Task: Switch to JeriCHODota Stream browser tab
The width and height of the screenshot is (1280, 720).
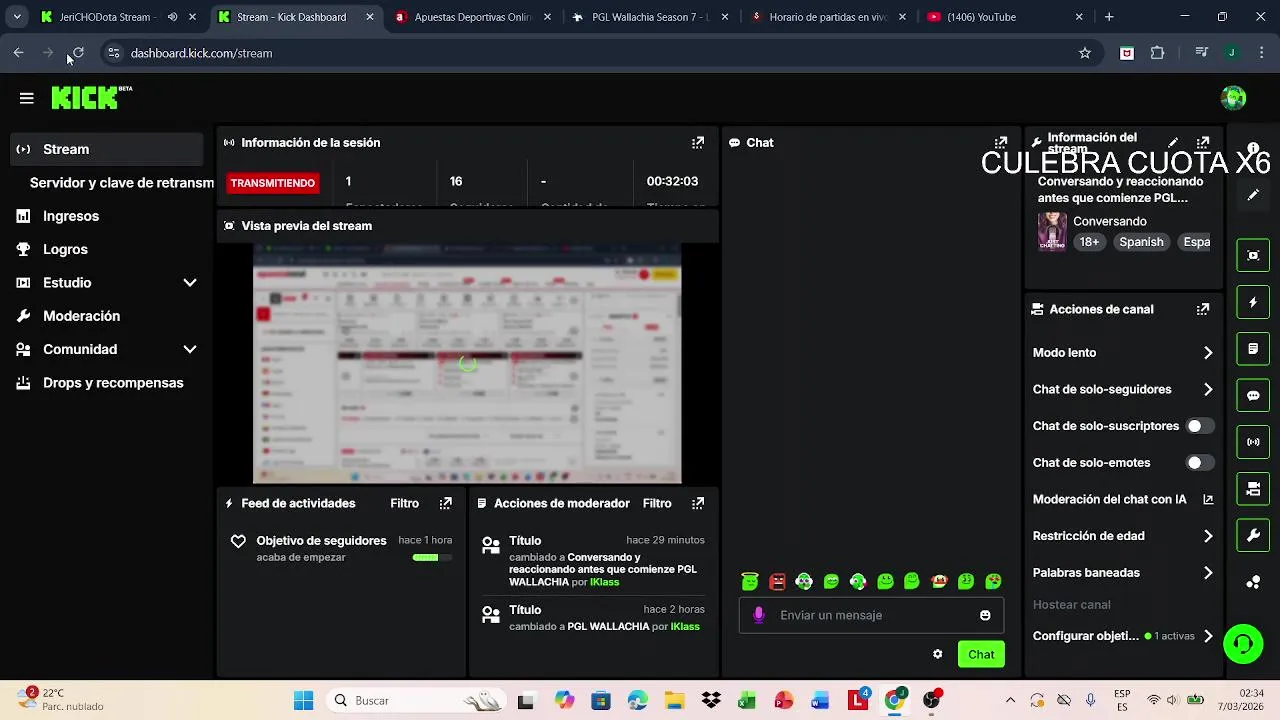Action: click(x=103, y=17)
